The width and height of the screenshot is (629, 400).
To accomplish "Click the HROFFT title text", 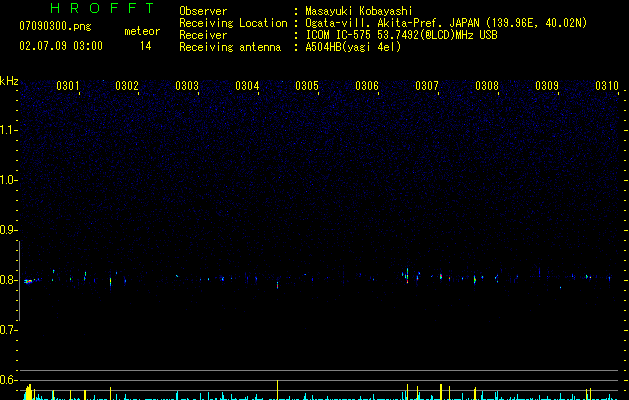I will pyautogui.click(x=102, y=8).
